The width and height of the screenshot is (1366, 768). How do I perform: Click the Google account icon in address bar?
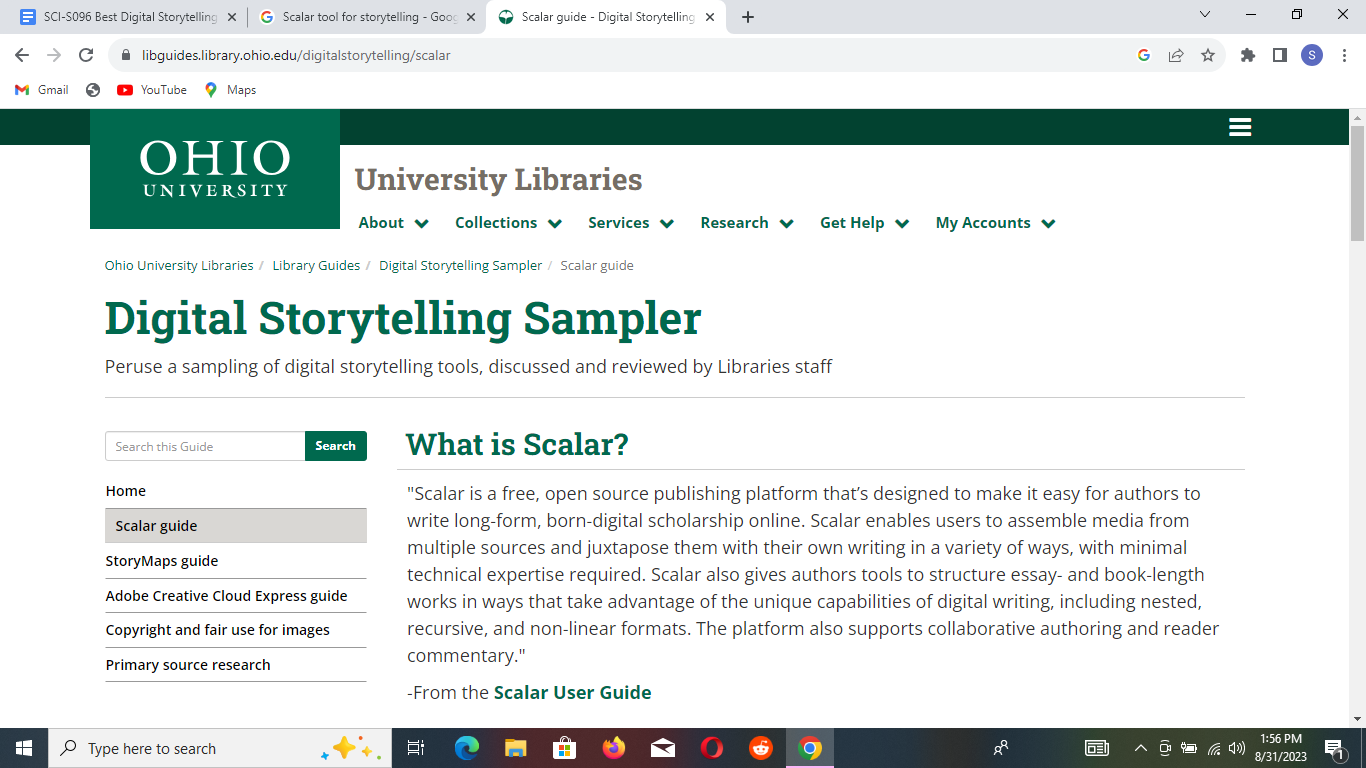point(1143,55)
